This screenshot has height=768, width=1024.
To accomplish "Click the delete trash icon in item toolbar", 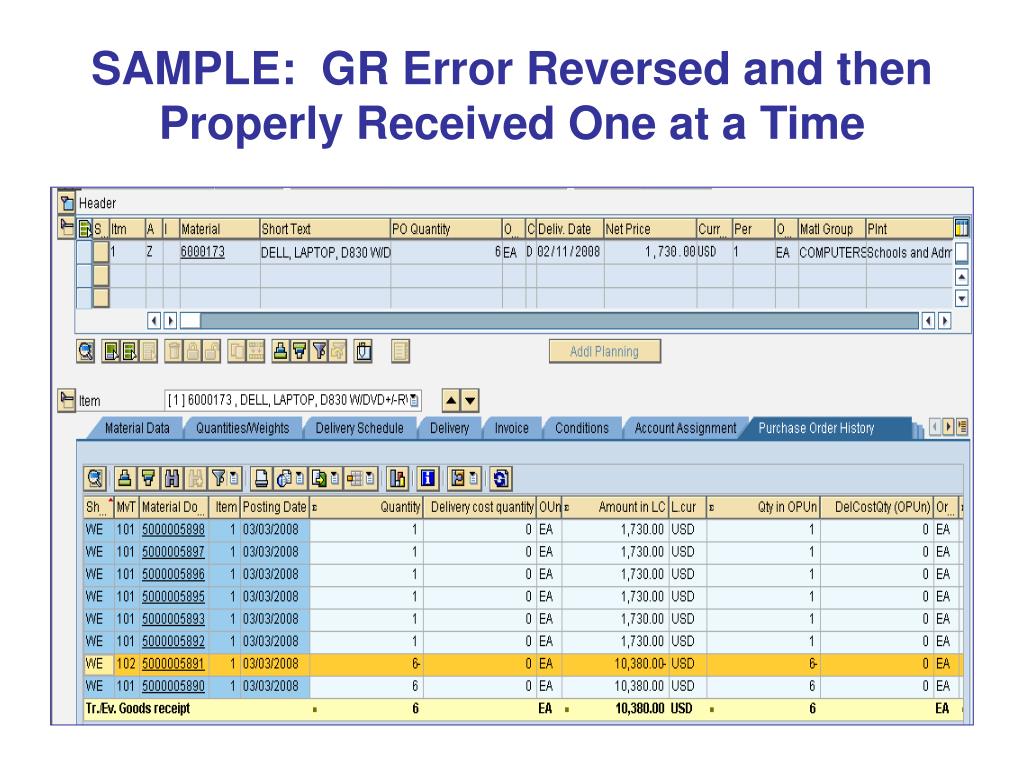I will tap(174, 351).
